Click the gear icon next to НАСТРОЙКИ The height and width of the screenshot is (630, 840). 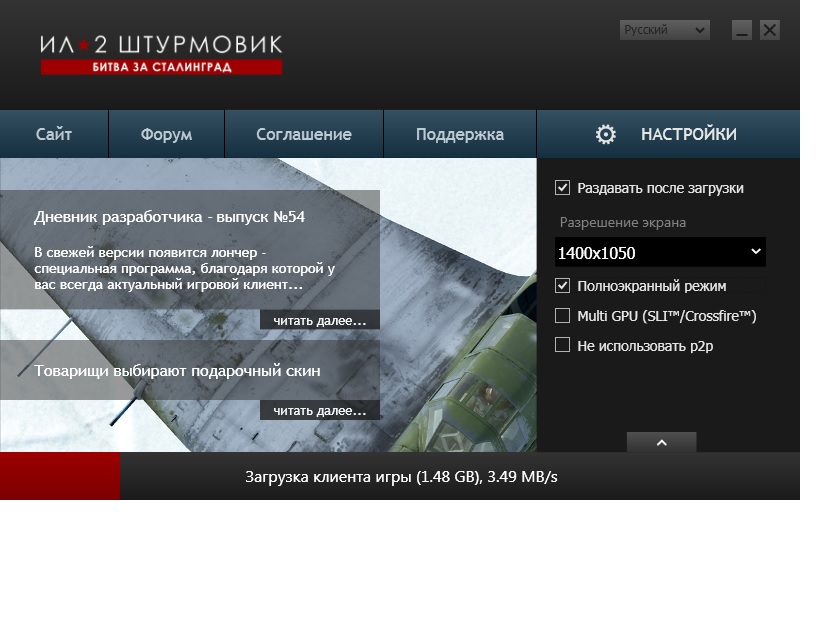pos(605,134)
